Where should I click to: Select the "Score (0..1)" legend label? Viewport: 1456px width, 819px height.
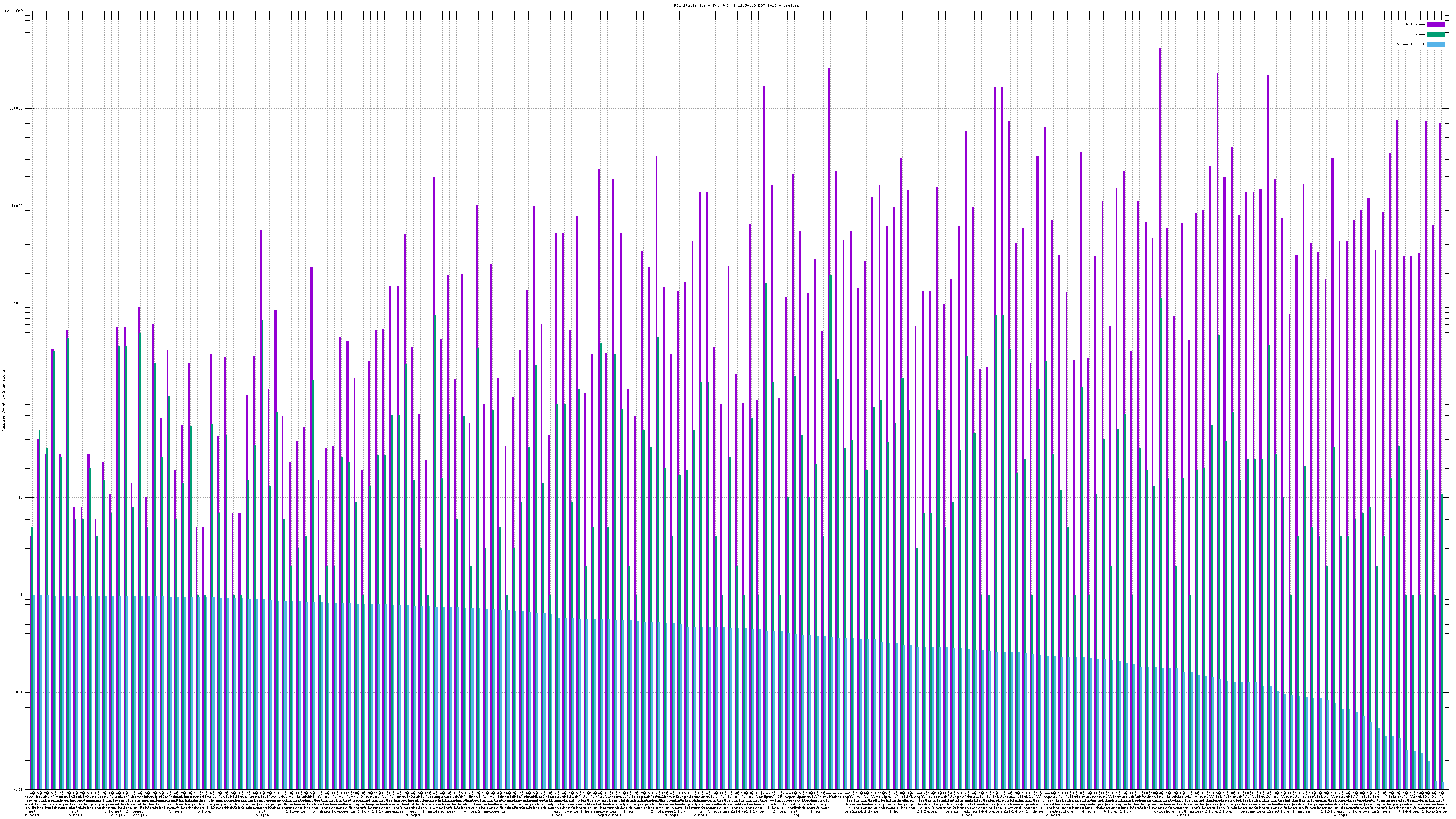[1410, 44]
